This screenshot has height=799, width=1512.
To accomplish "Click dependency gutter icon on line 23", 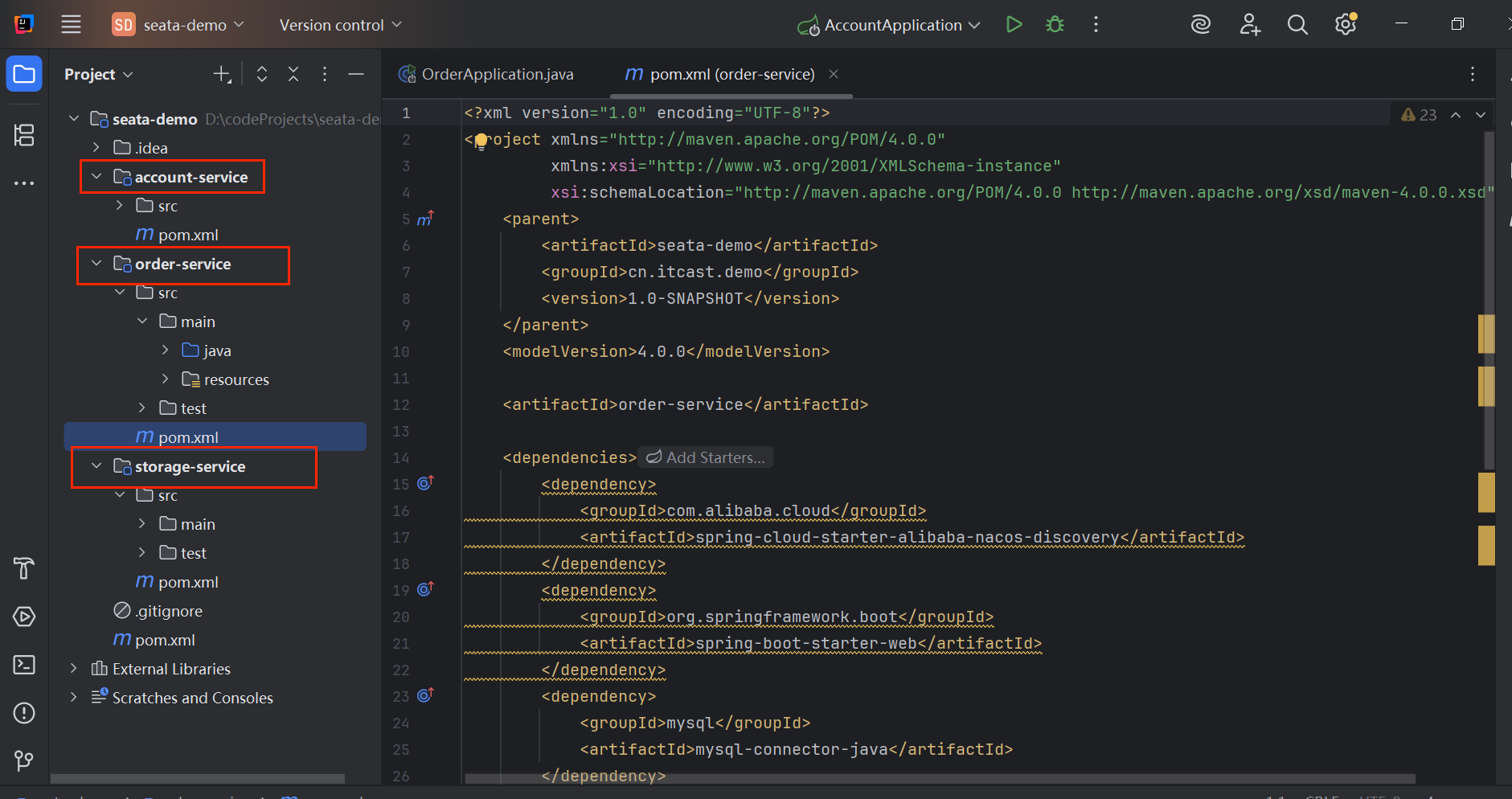I will click(425, 695).
